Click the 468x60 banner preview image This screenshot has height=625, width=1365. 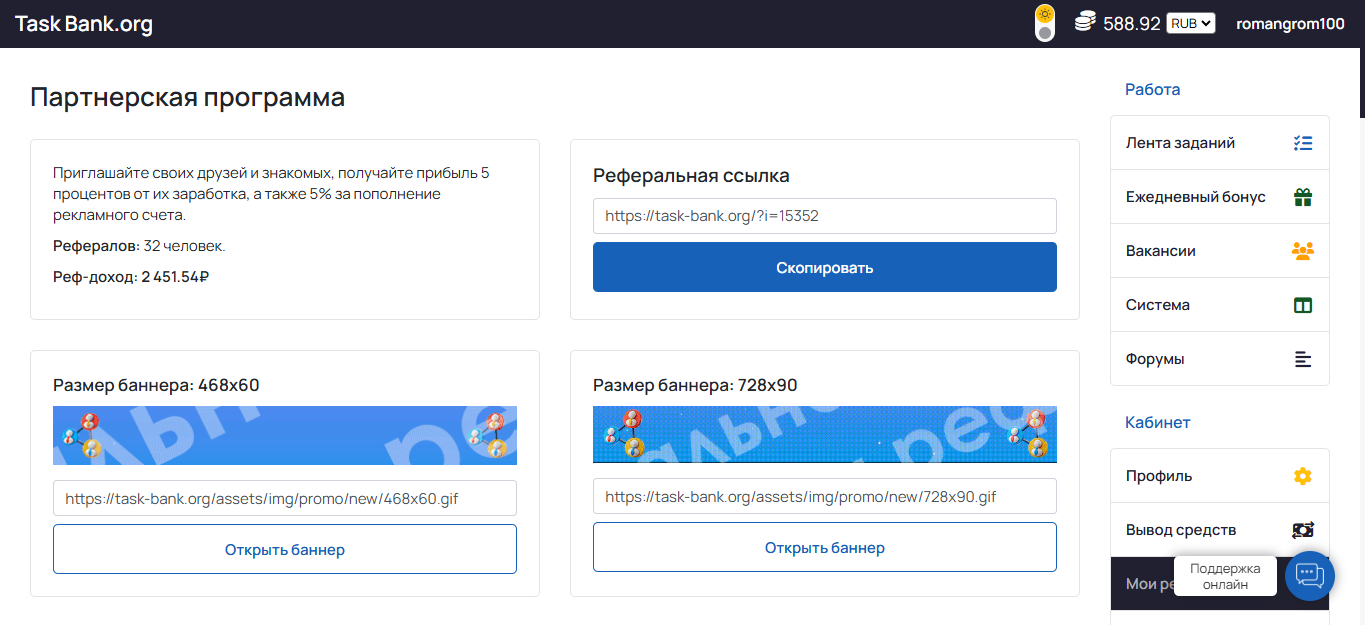click(x=285, y=435)
